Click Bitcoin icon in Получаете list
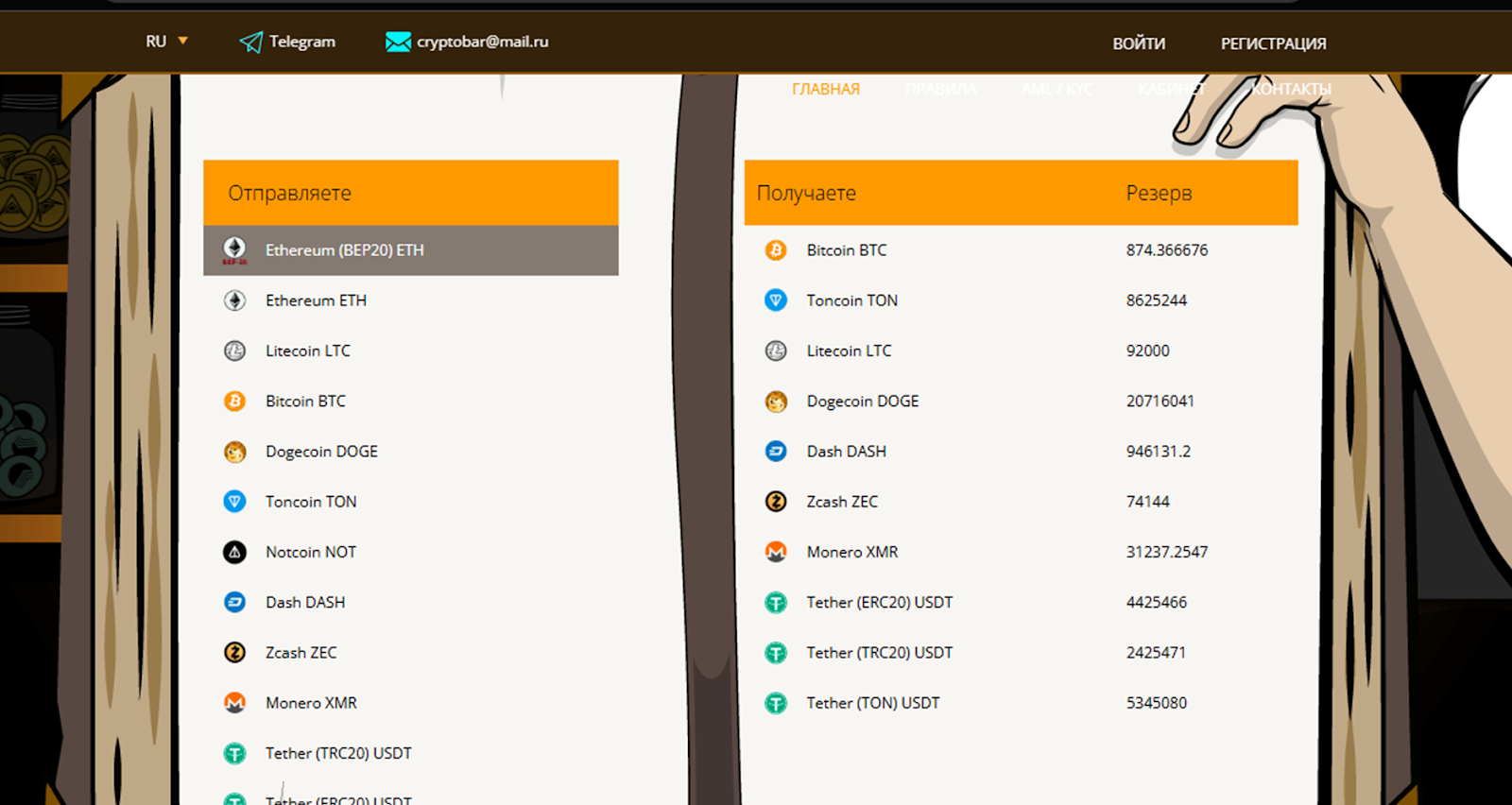 (776, 250)
